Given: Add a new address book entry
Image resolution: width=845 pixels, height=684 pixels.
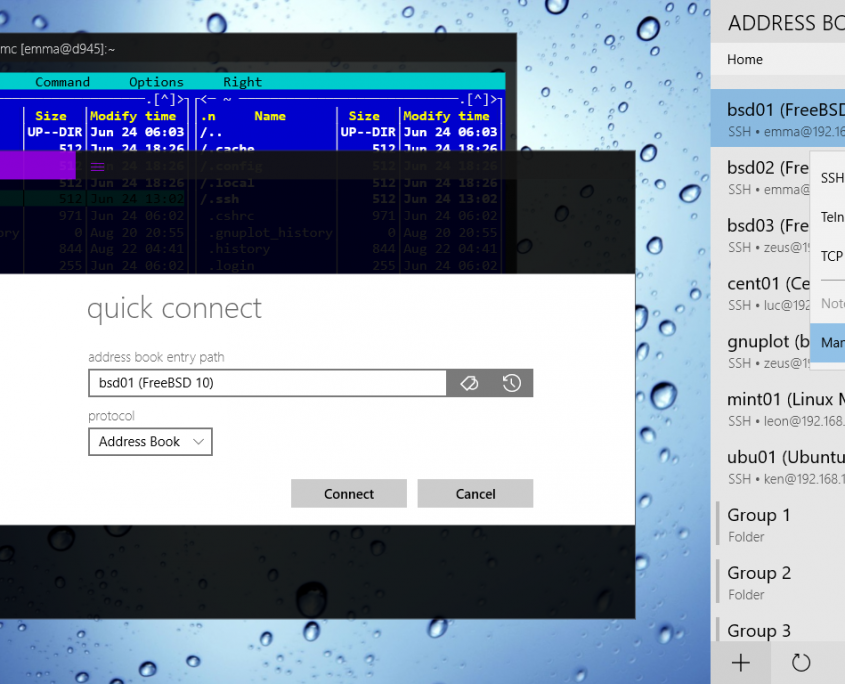Looking at the screenshot, I should coord(740,663).
